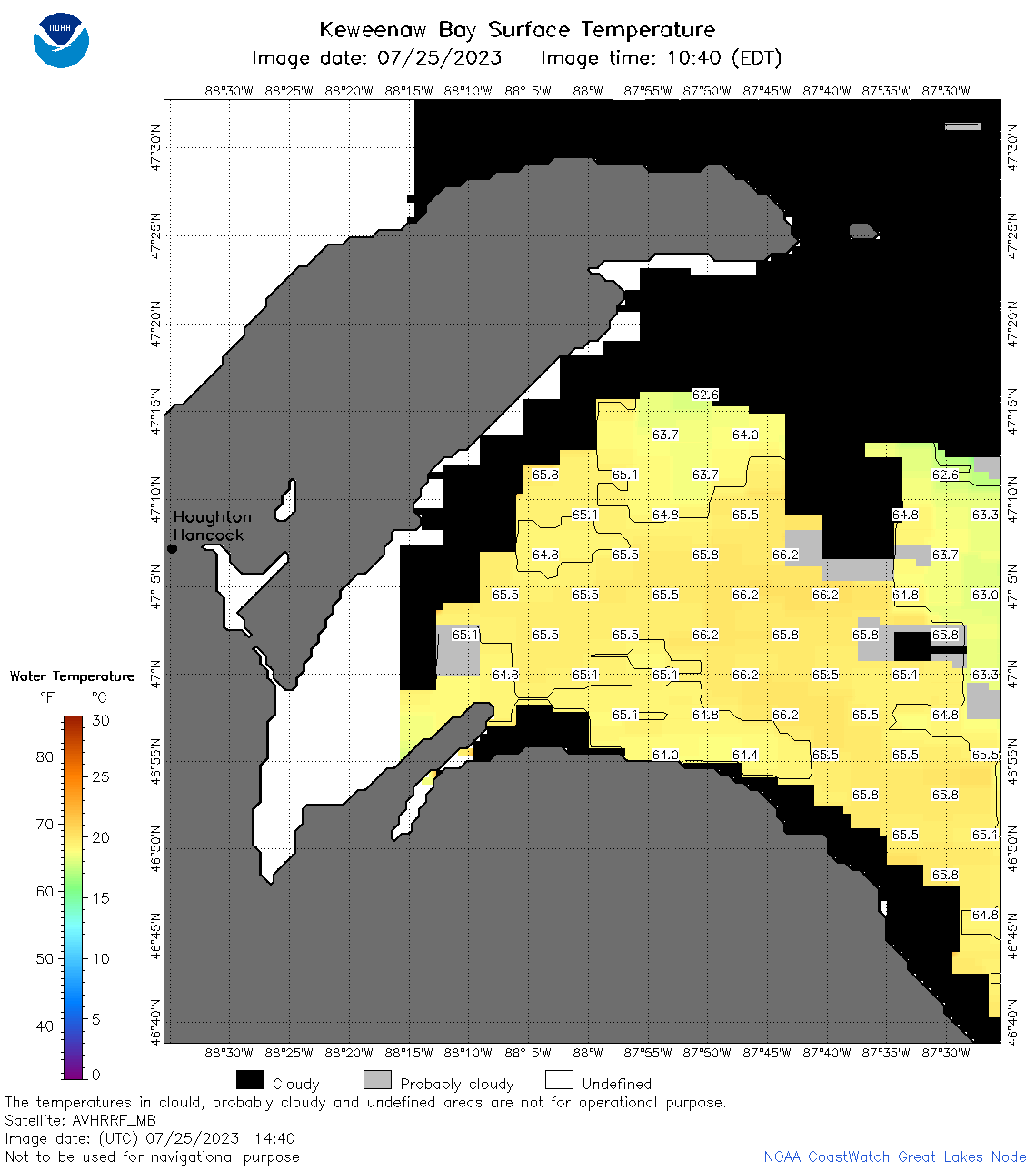Viewport: 1036px width, 1171px height.
Task: Click the UTC image date footer line
Action: [x=150, y=1138]
